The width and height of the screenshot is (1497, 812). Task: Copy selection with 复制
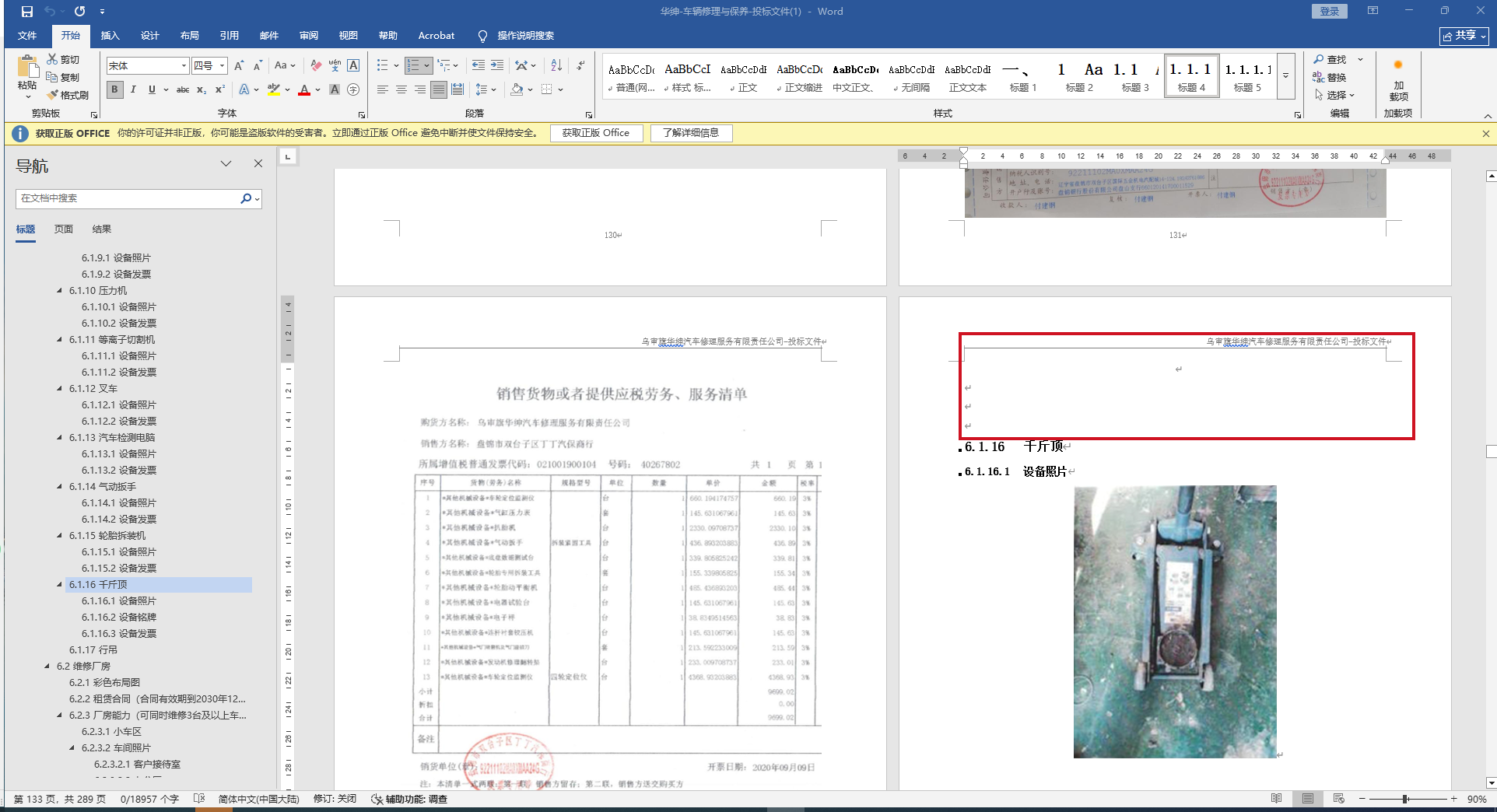[x=63, y=77]
